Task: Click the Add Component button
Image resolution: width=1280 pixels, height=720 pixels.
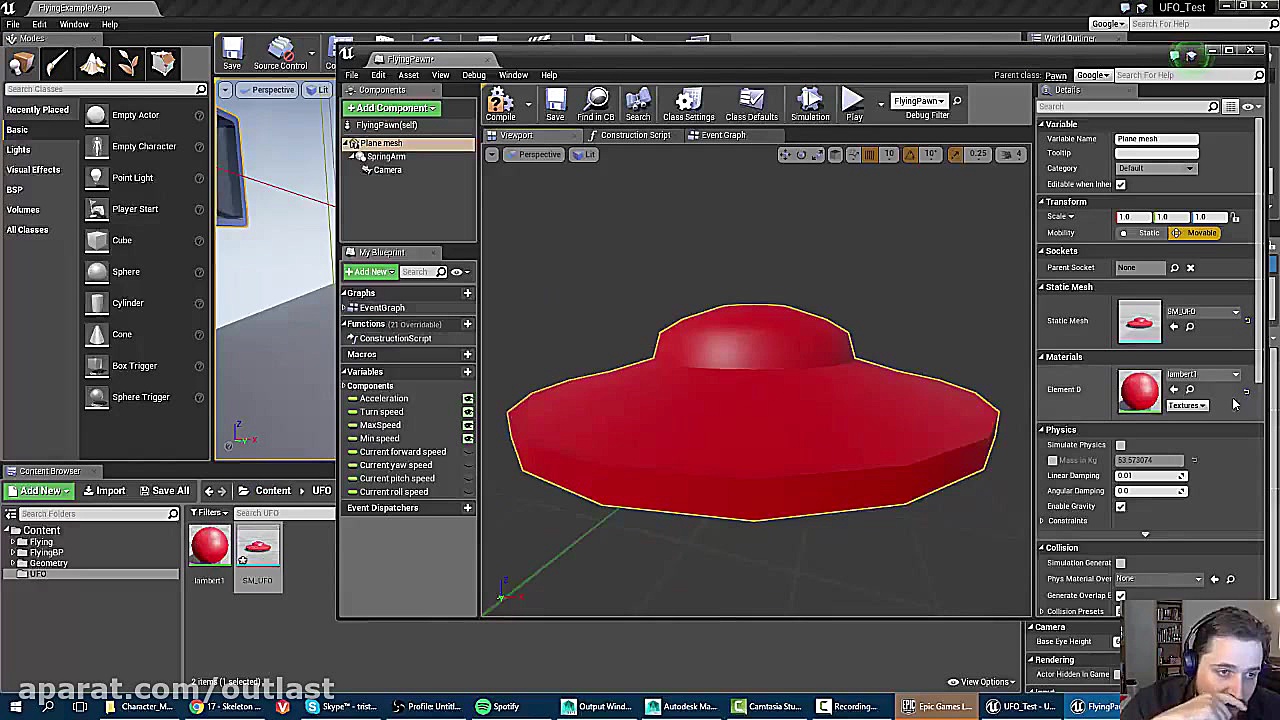Action: coord(390,108)
